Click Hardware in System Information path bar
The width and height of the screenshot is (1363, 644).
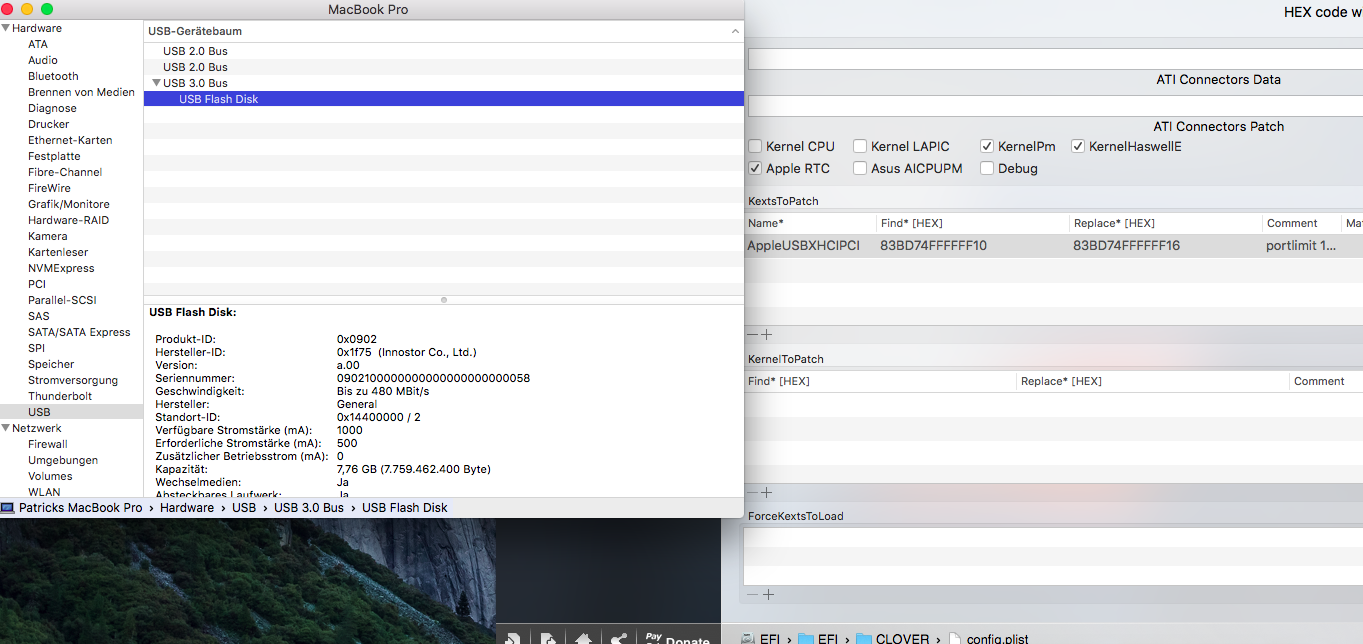187,508
